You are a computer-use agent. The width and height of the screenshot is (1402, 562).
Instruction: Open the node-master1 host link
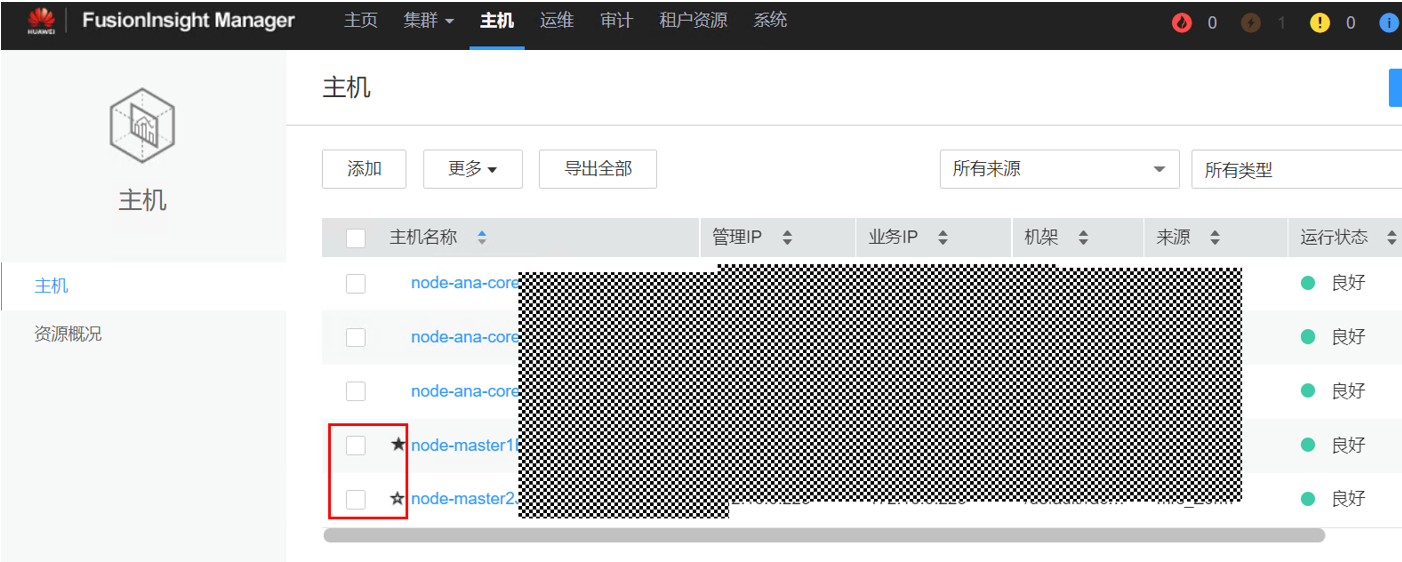(466, 445)
